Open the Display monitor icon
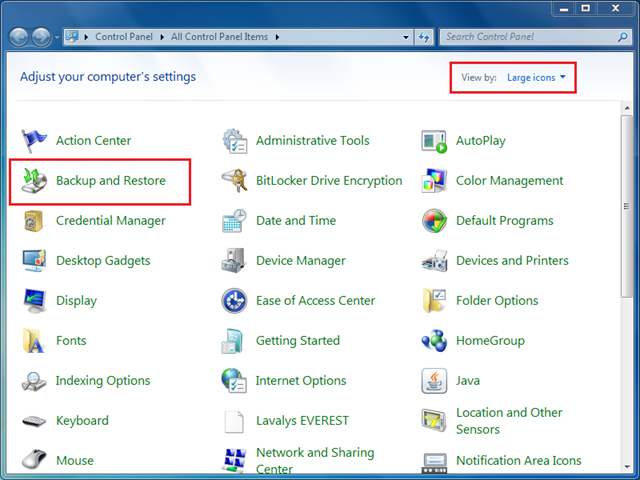 [35, 301]
